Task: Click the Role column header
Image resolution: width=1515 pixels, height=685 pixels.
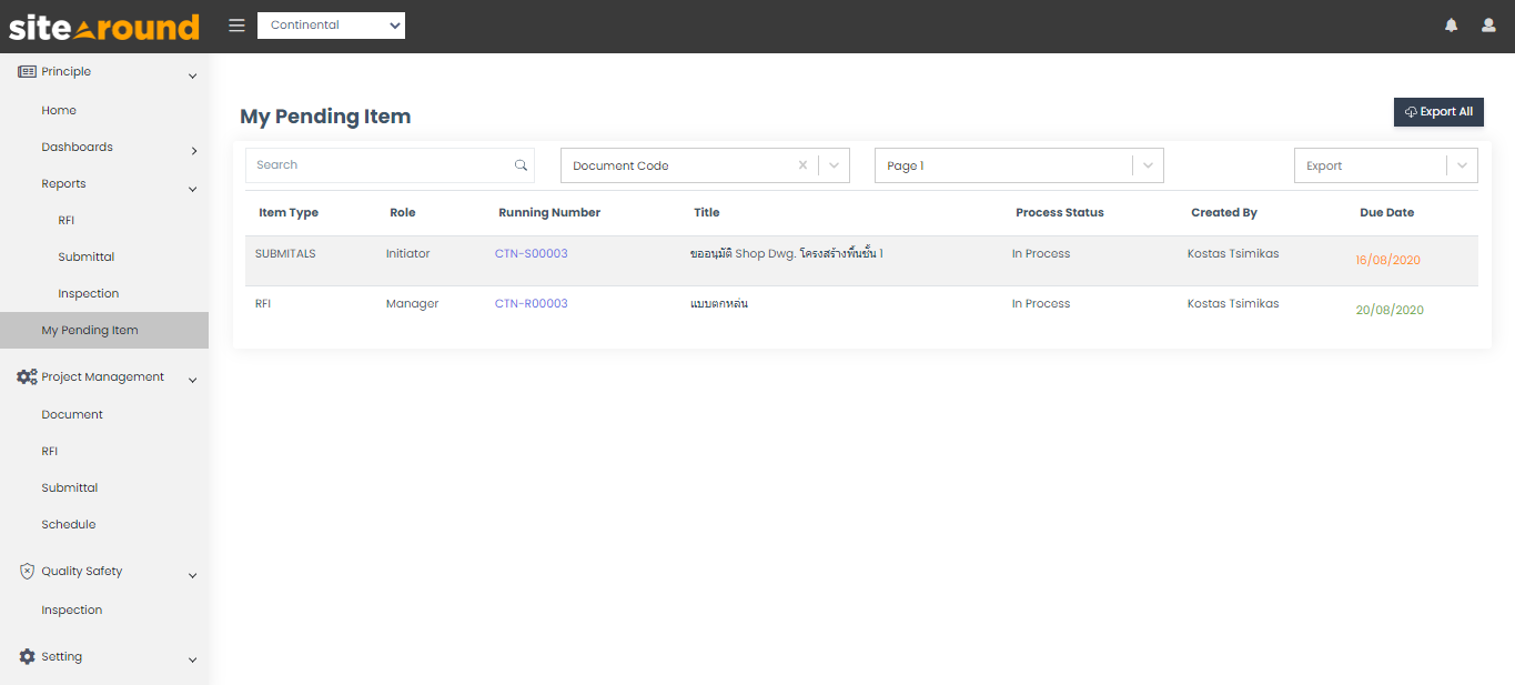Action: pyautogui.click(x=403, y=212)
